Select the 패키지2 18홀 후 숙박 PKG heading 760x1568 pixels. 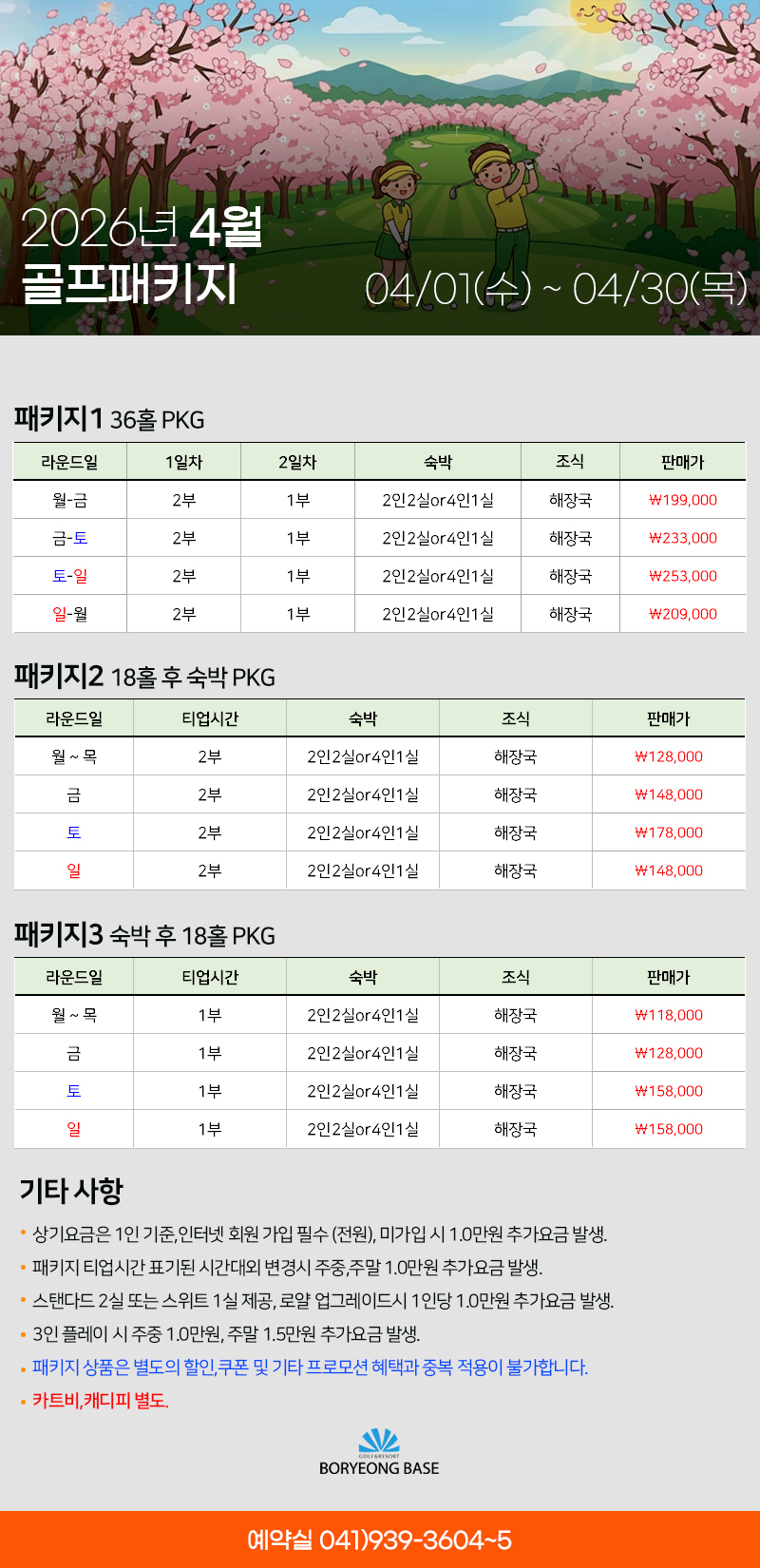pyautogui.click(x=144, y=677)
